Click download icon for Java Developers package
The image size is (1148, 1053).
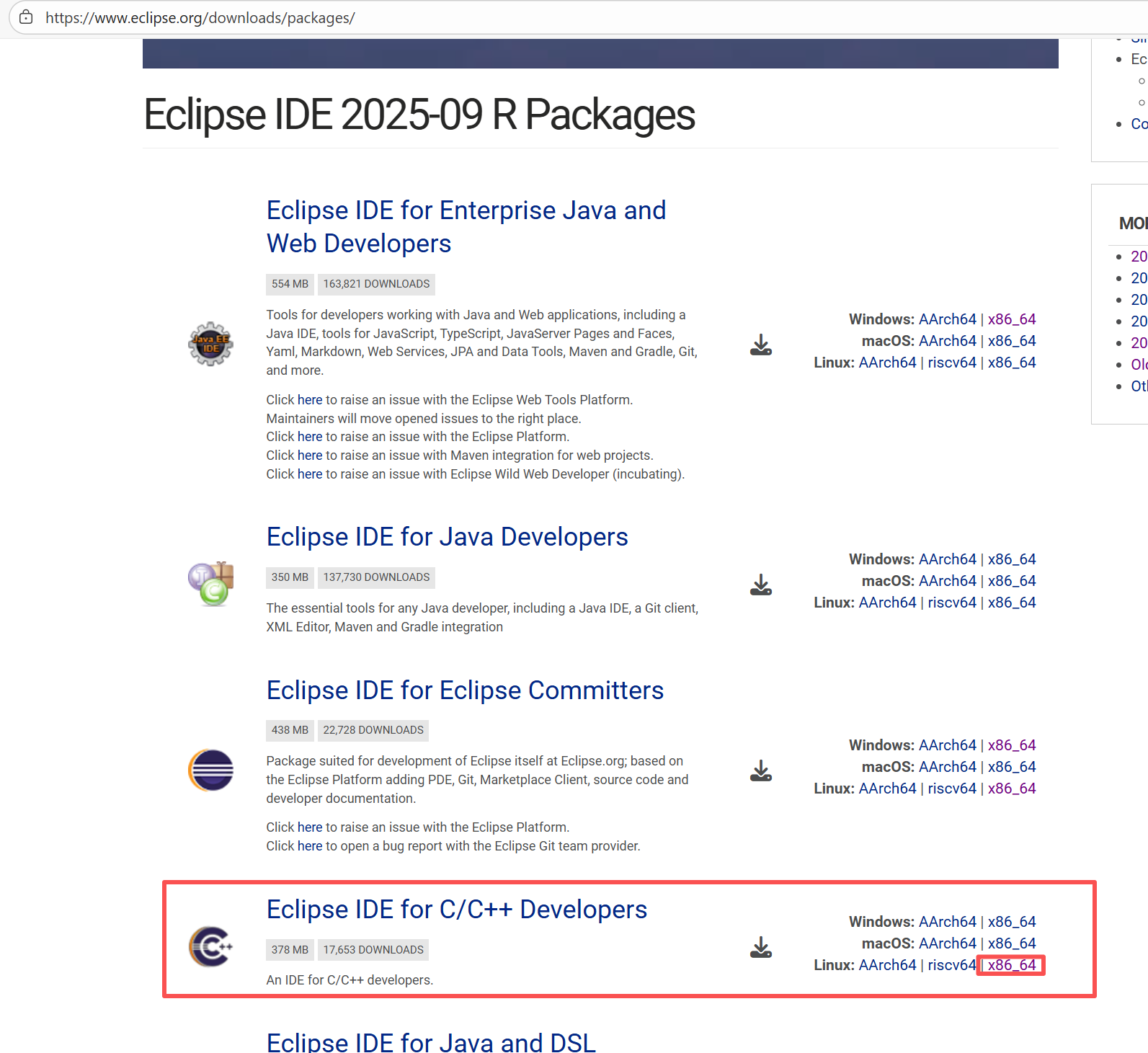761,585
